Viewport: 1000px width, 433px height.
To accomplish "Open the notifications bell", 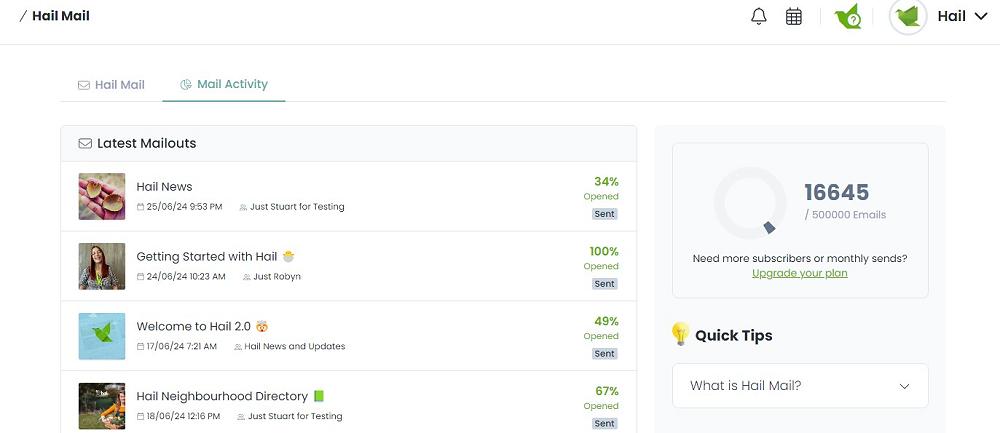I will tap(759, 17).
